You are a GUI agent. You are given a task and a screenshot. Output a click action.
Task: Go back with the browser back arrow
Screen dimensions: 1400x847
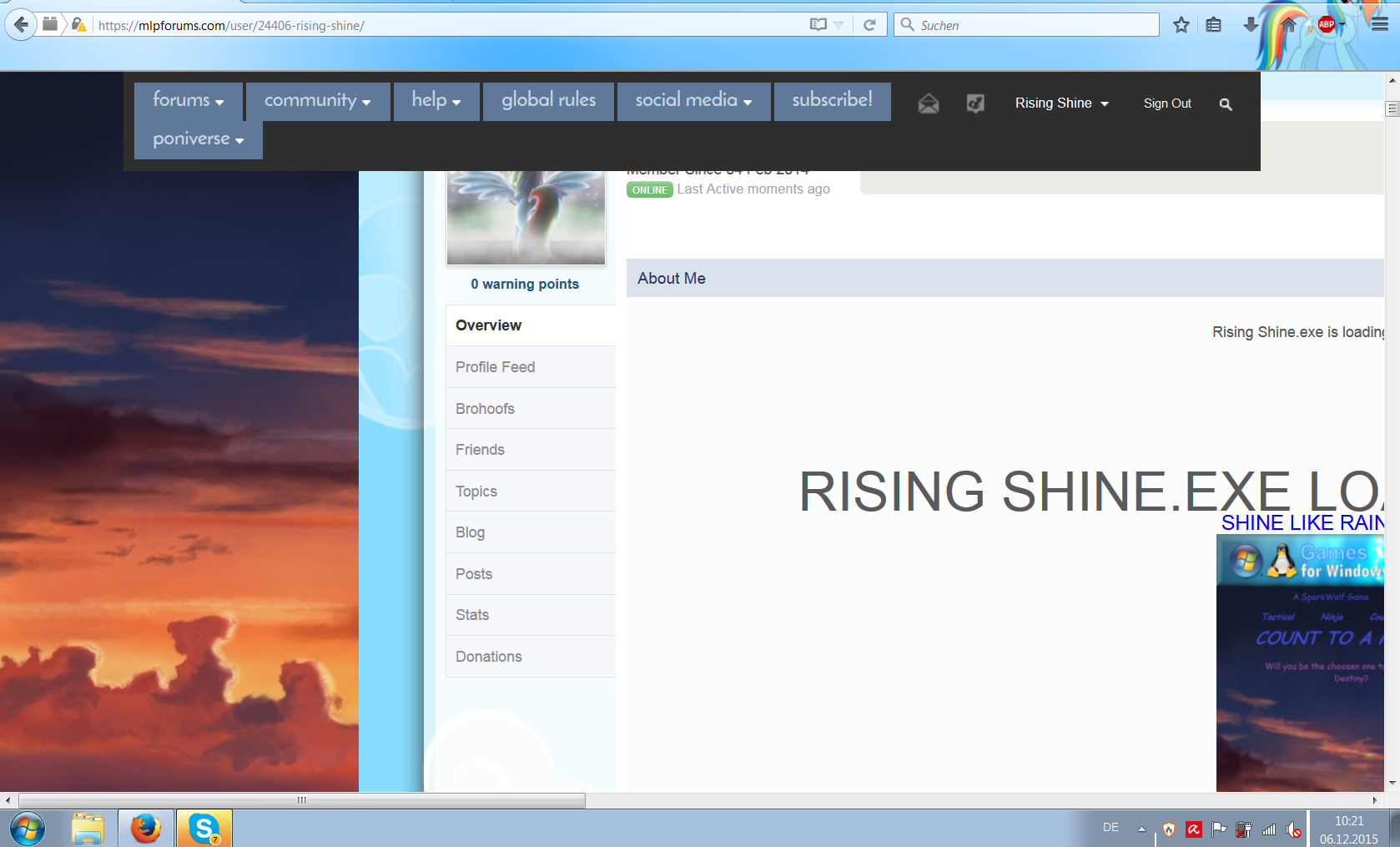click(20, 24)
